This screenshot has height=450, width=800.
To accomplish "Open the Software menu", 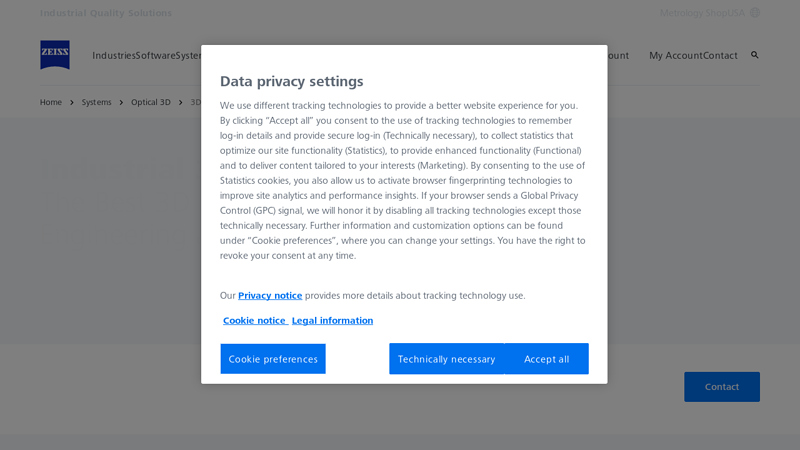I will point(154,56).
